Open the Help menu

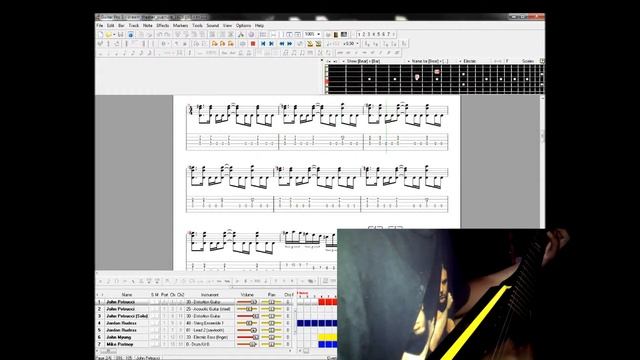point(259,25)
